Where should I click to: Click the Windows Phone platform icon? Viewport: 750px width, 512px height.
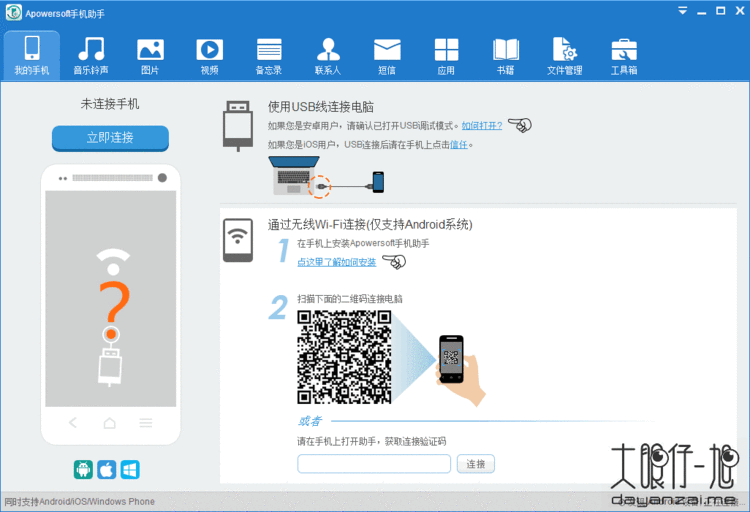[x=130, y=469]
